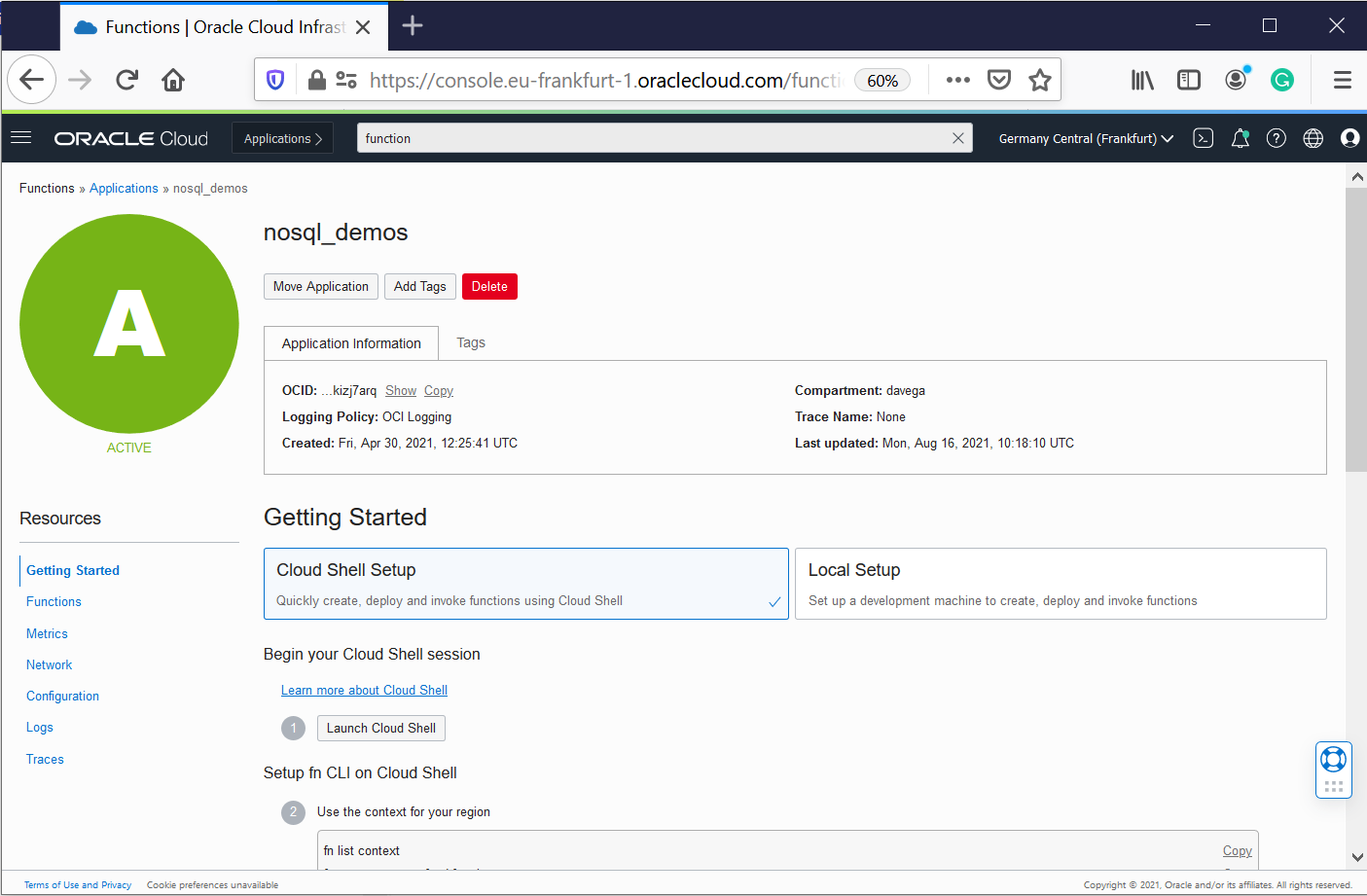Click Cookie preferences unavailable in footer
1367x896 pixels.
212,884
